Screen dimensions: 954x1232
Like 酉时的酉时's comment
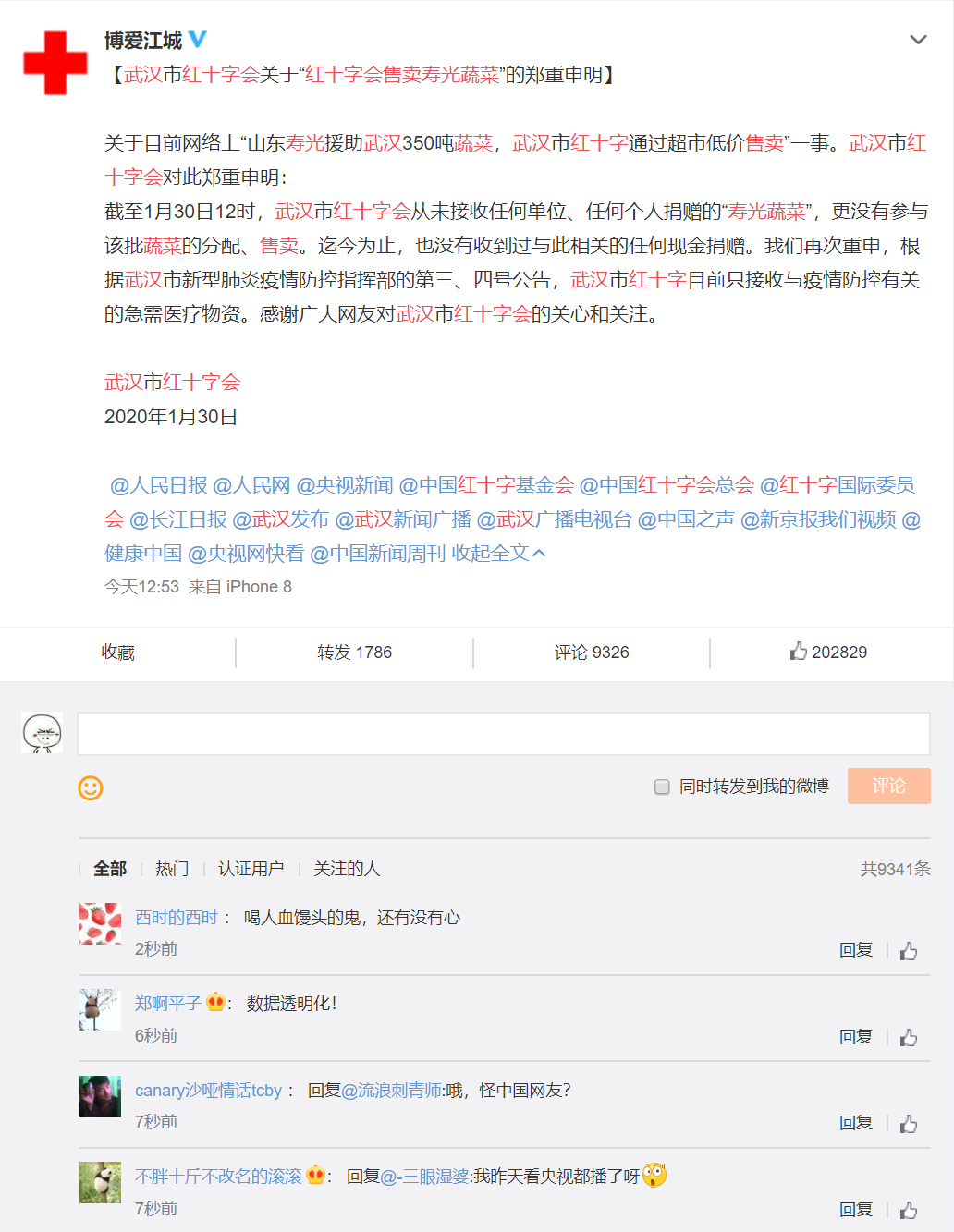click(909, 950)
